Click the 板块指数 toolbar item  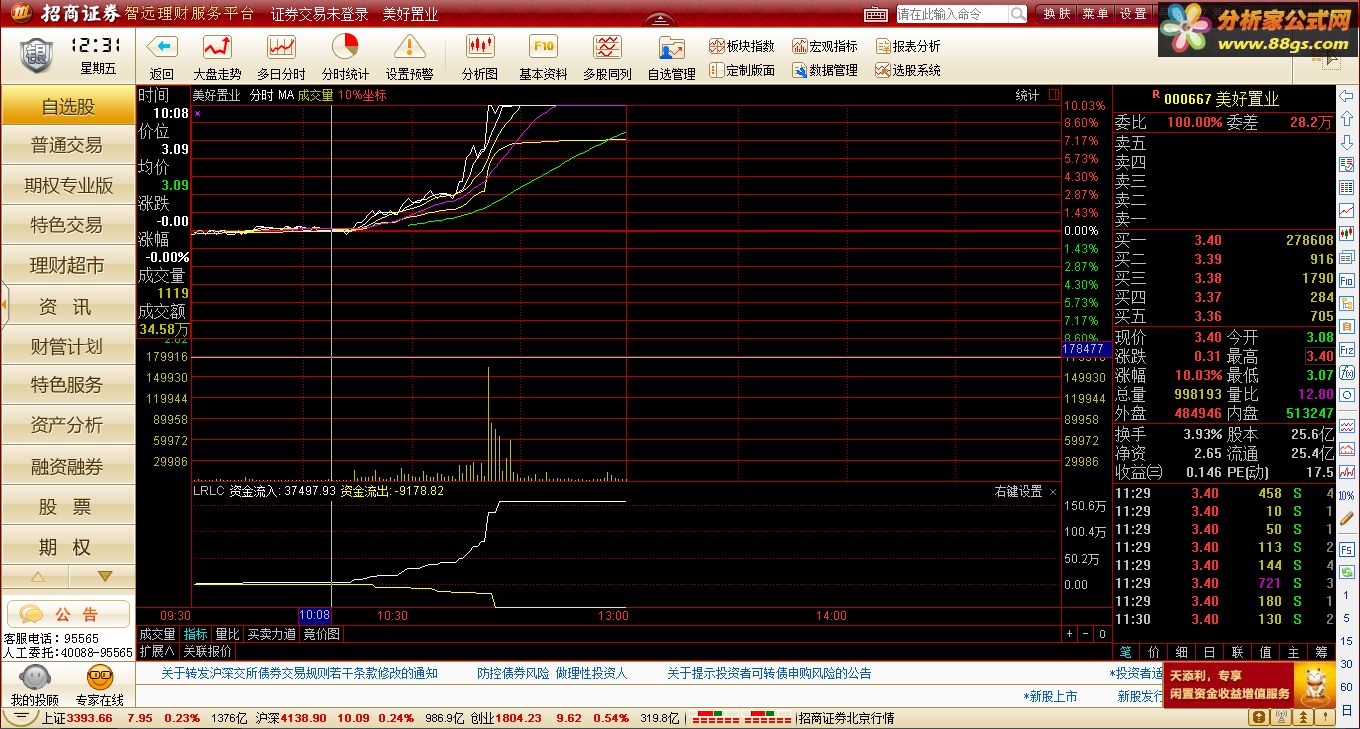(742, 46)
